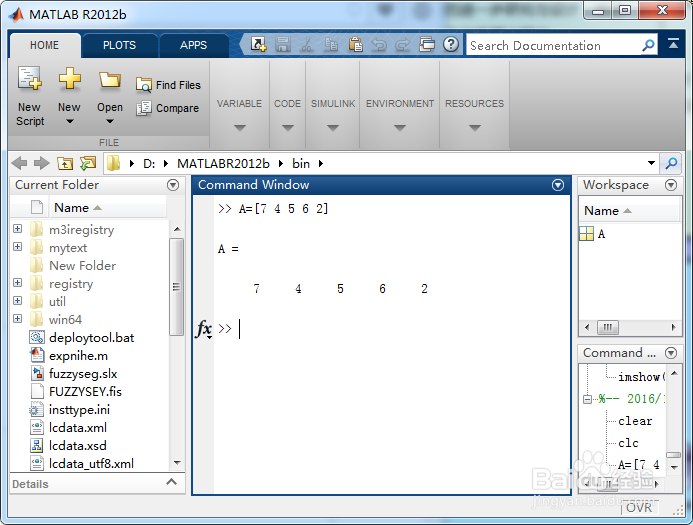This screenshot has height=525, width=693.
Task: Expand the ENVIRONMENT section
Action: (400, 128)
